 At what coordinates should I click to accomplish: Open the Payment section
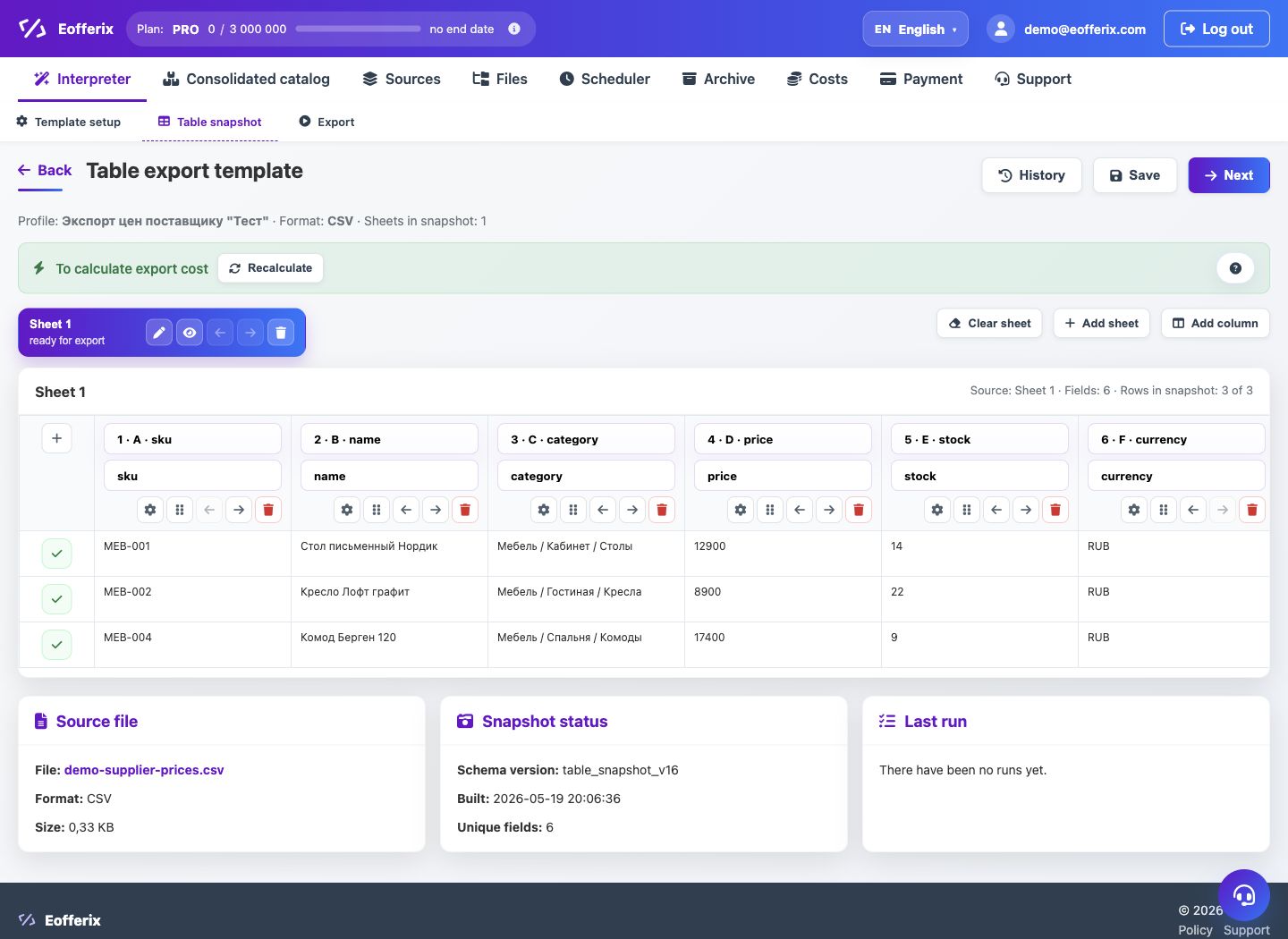coord(921,79)
